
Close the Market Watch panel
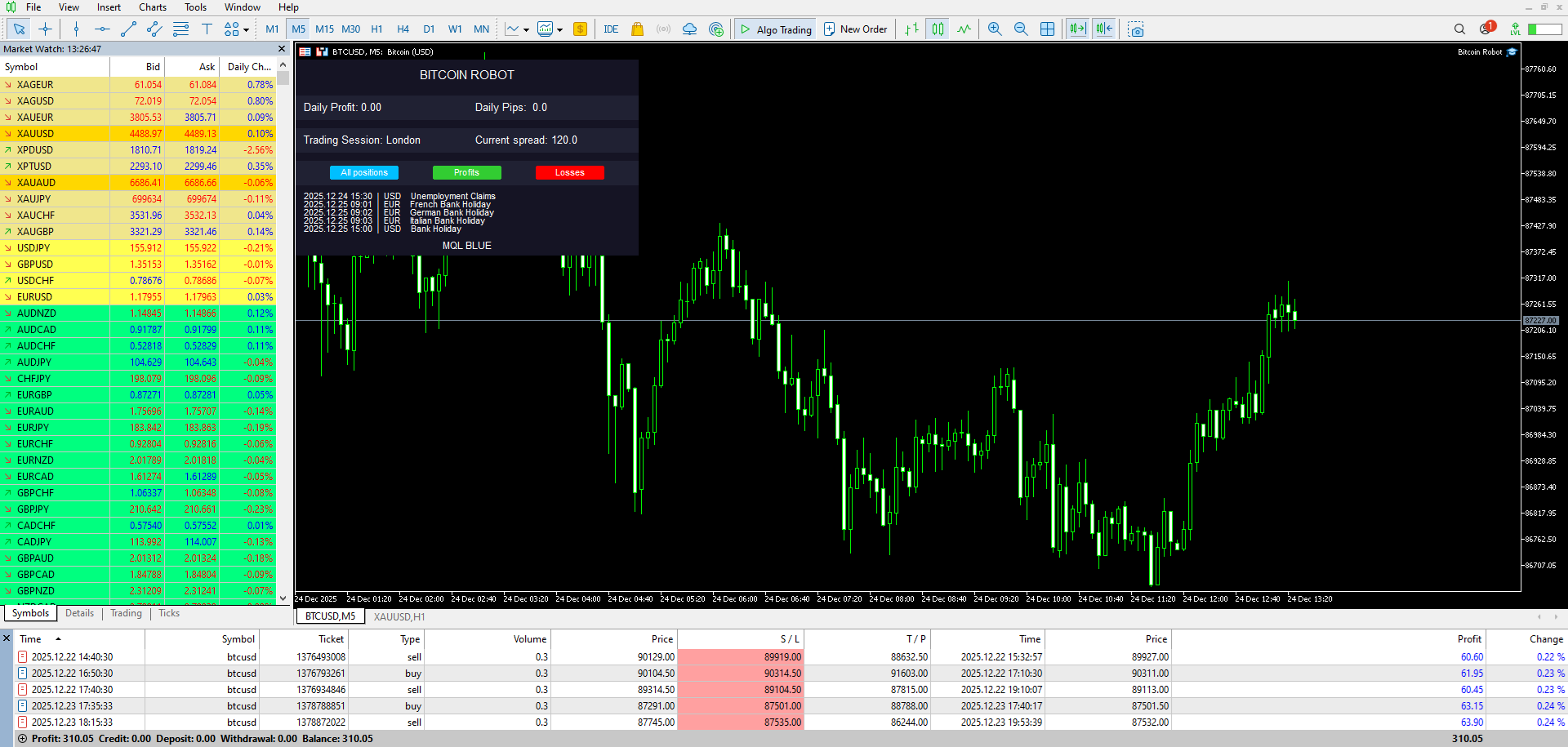coord(283,49)
